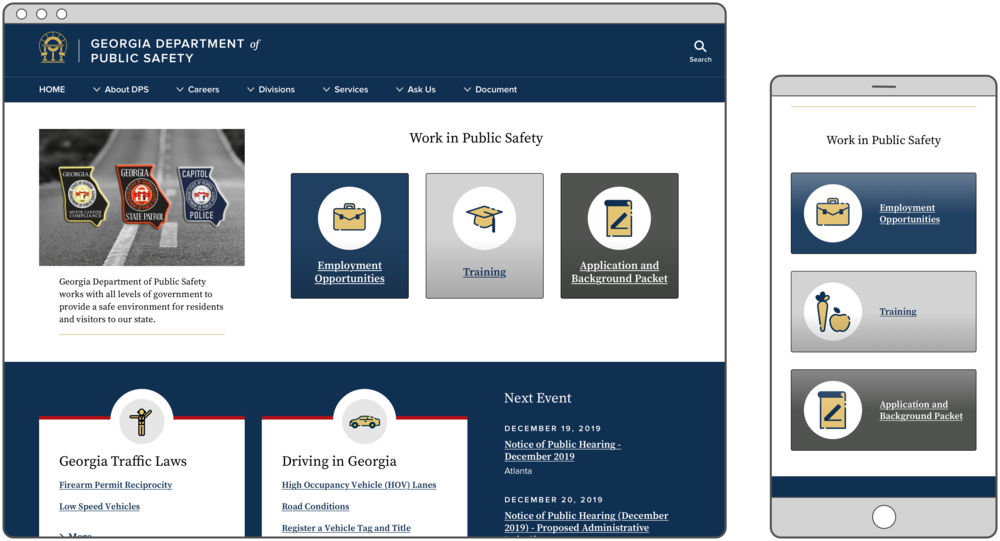
Task: Open Firearm Permit Reciprocity link
Action: click(x=115, y=485)
